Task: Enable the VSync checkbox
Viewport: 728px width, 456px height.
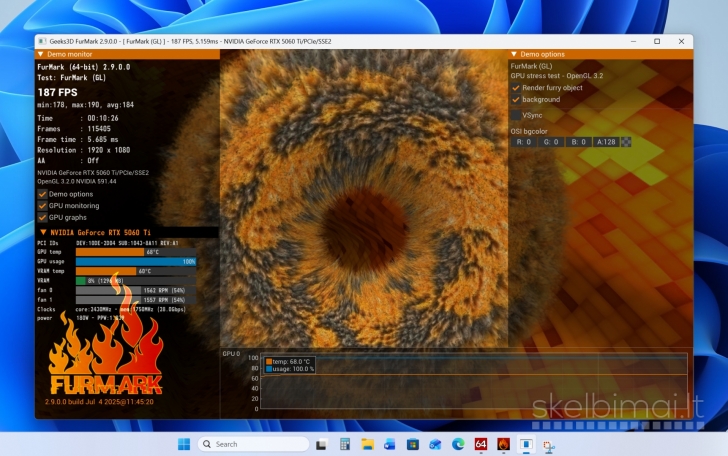Action: 516,115
